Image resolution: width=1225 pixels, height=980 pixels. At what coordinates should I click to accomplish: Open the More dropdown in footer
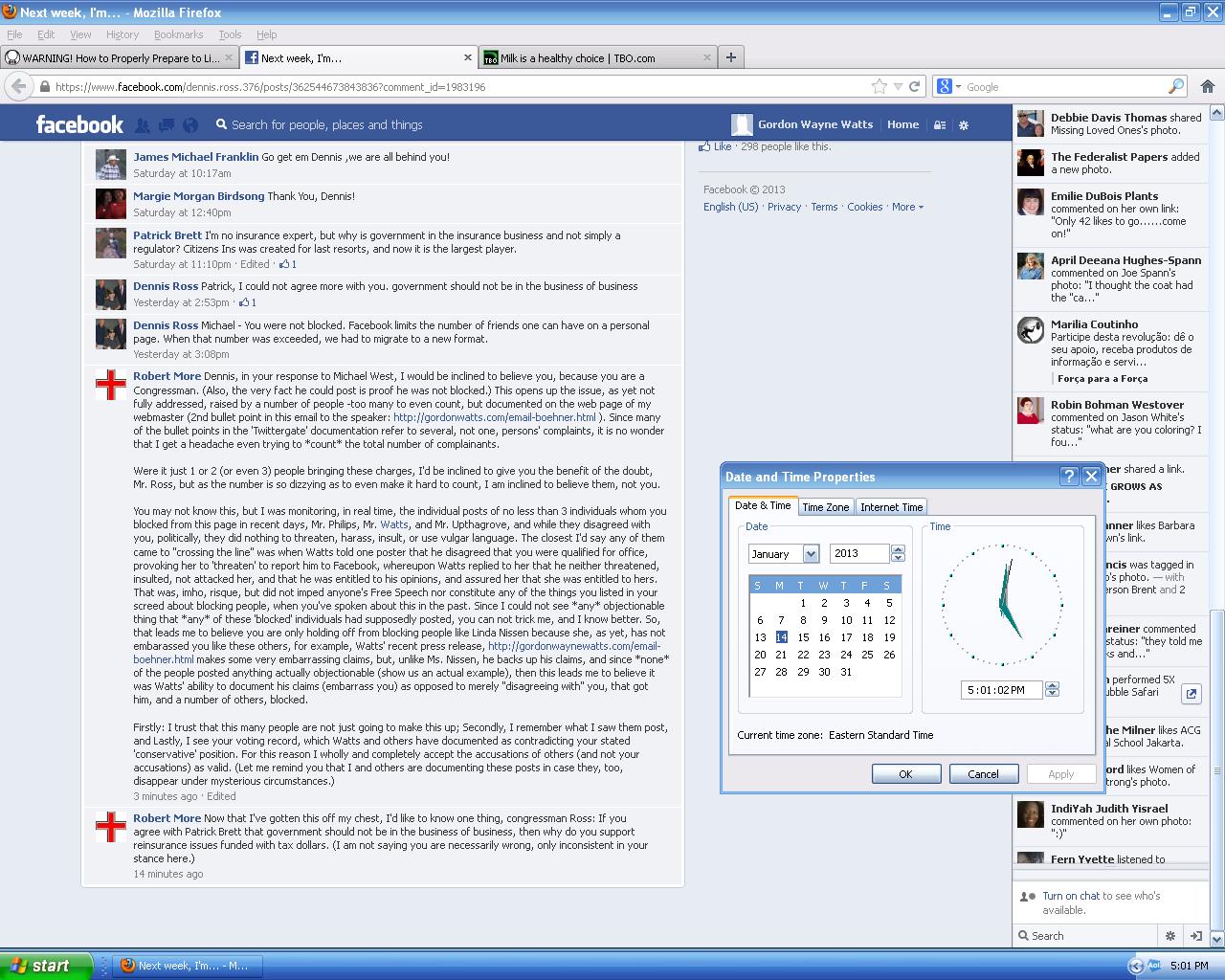pyautogui.click(x=907, y=207)
